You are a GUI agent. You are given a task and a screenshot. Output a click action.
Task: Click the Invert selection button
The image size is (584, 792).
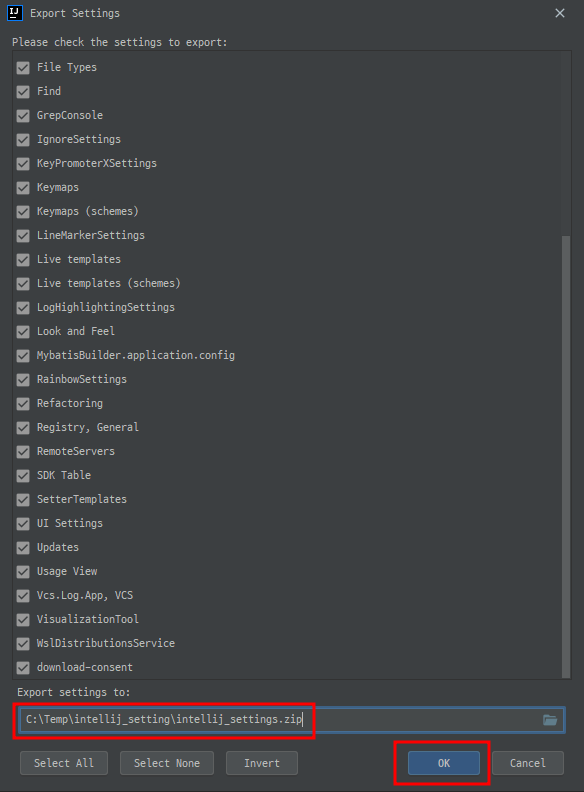tap(262, 763)
